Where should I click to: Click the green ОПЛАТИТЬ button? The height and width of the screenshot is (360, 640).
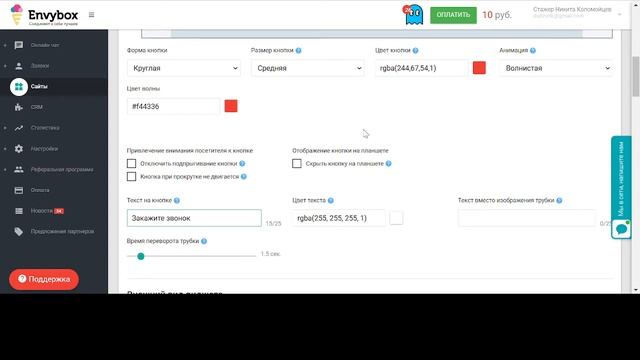tap(453, 15)
